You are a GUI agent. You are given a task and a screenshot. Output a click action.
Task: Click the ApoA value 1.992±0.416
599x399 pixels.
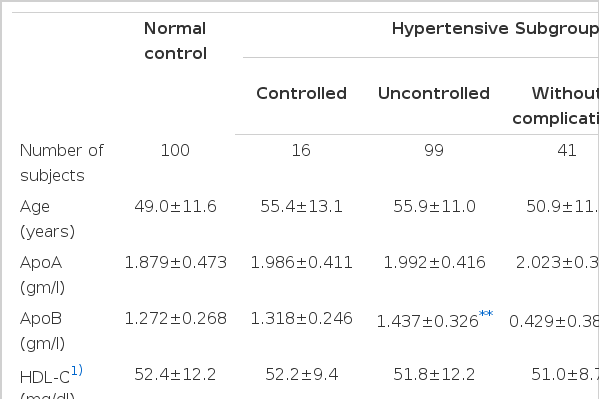(434, 263)
